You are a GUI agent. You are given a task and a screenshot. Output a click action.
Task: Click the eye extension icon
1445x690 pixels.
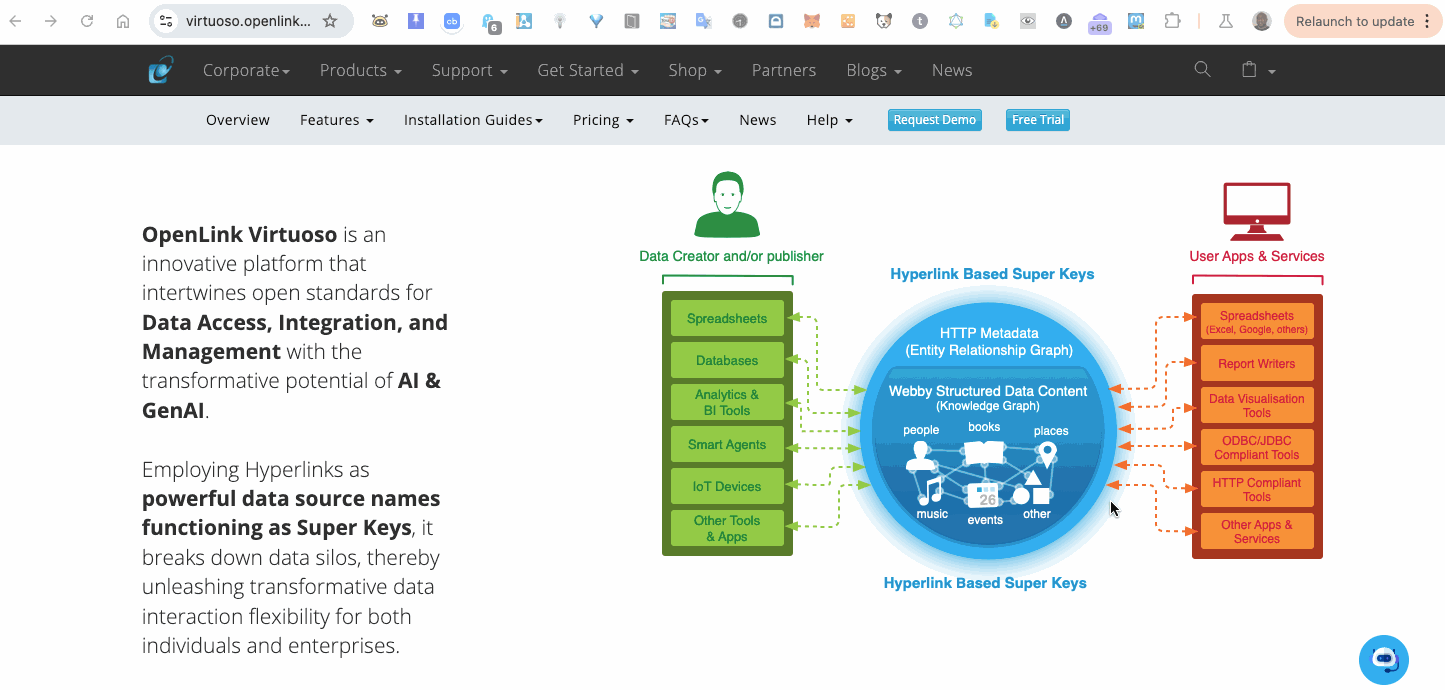pos(1028,21)
